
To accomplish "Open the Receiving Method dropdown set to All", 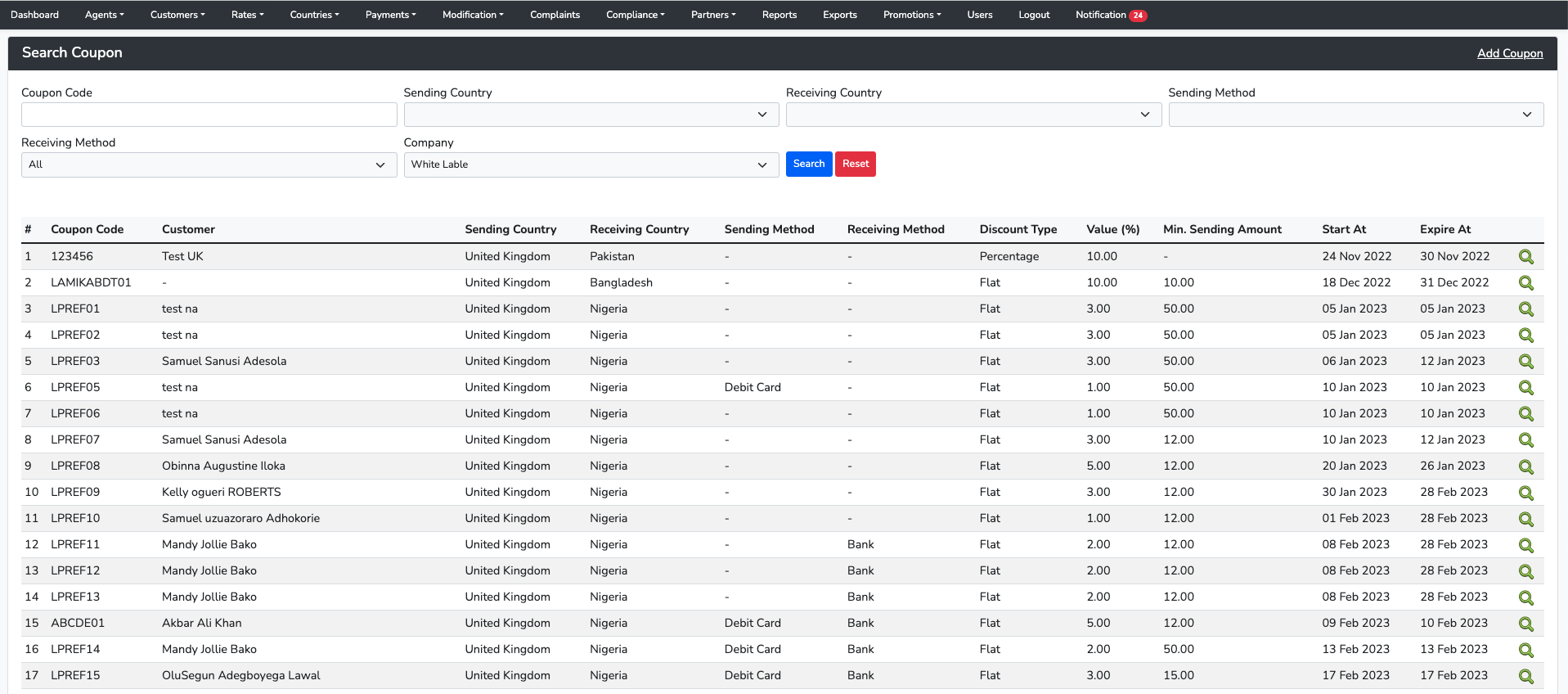I will [209, 164].
